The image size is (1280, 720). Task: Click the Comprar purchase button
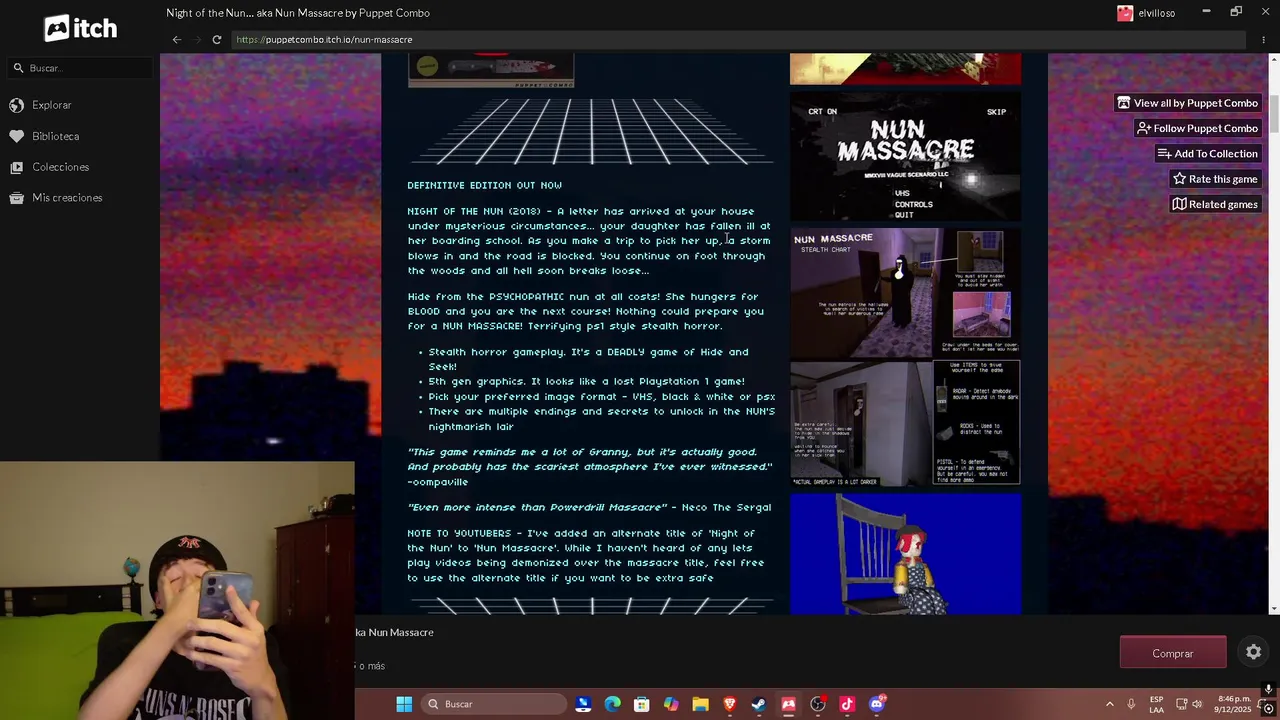[1173, 653]
